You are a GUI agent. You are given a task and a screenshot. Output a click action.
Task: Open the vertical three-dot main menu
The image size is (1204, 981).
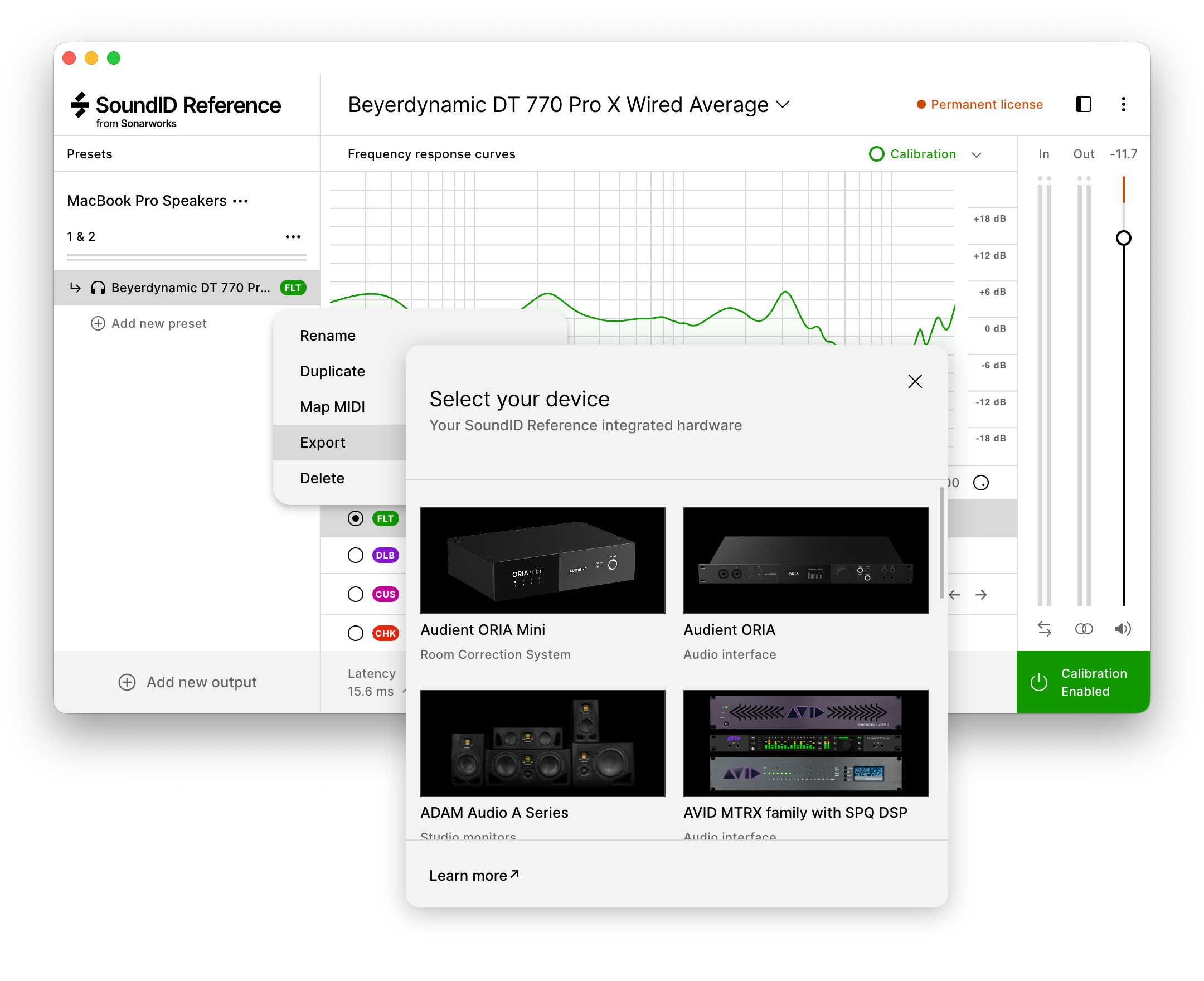pyautogui.click(x=1123, y=105)
